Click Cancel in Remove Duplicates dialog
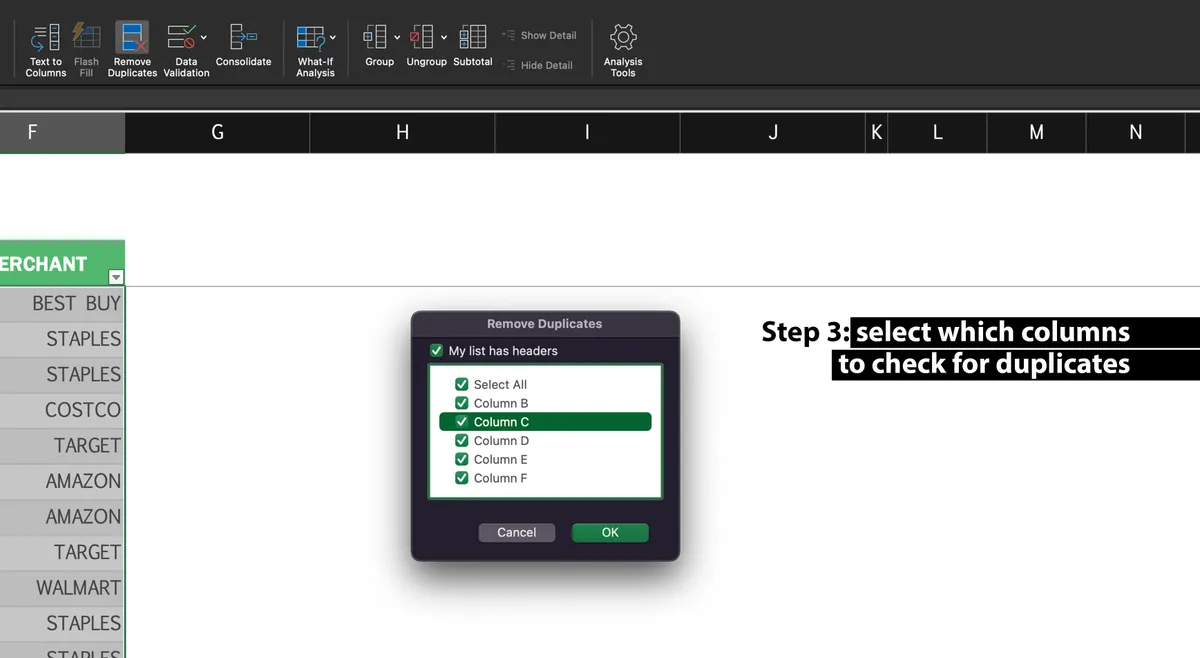The image size is (1200, 658). (x=517, y=533)
